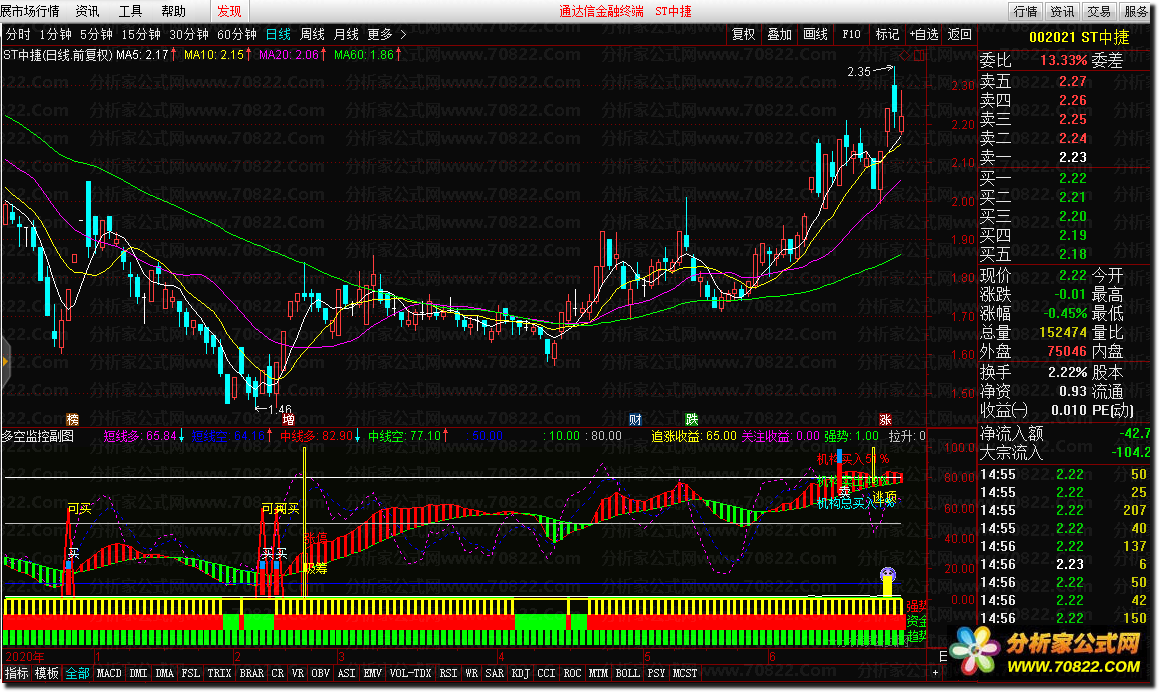1160x692 pixels.
Task: Click the 返回 back button
Action: pos(960,34)
